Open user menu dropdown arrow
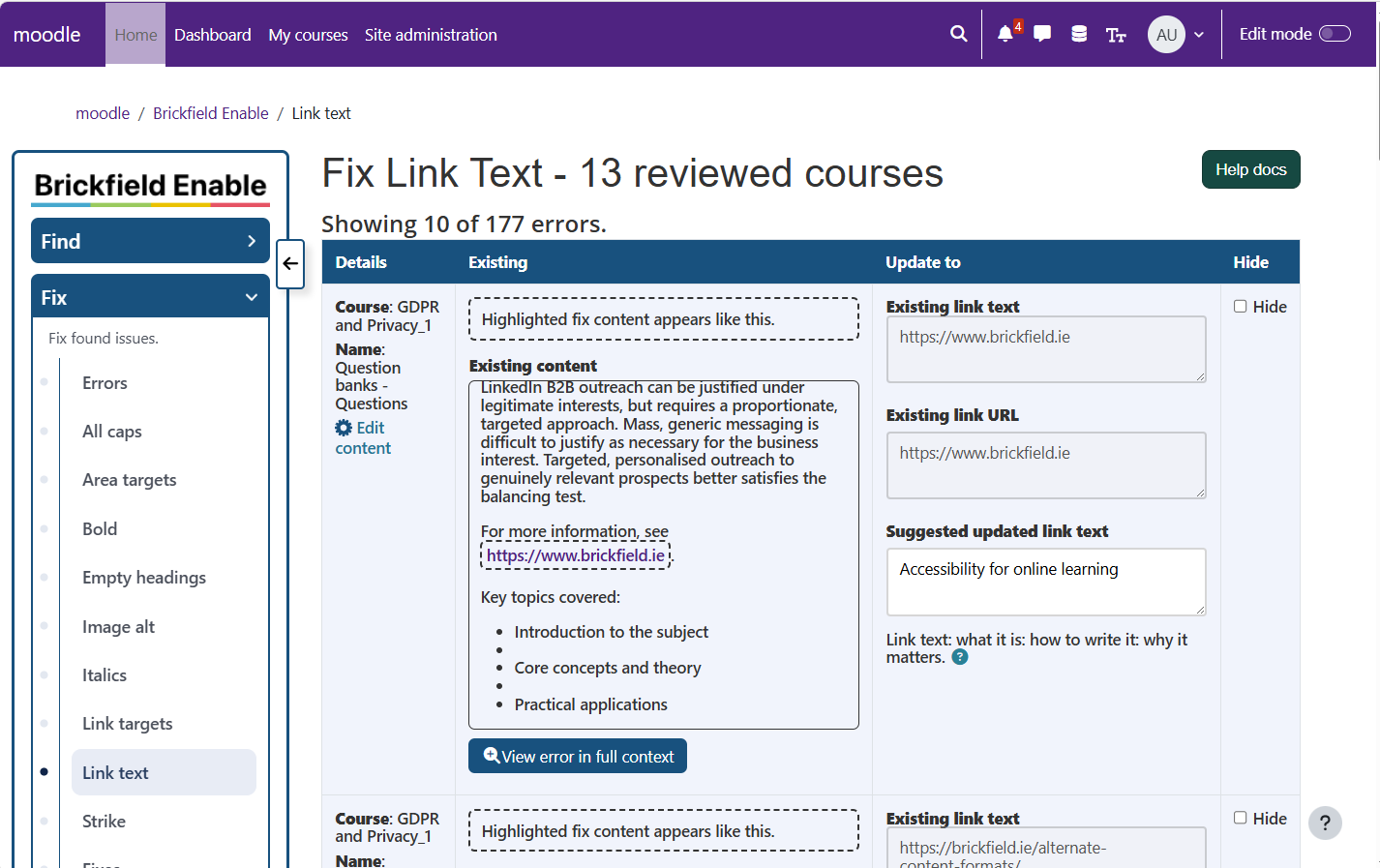 [x=1199, y=35]
